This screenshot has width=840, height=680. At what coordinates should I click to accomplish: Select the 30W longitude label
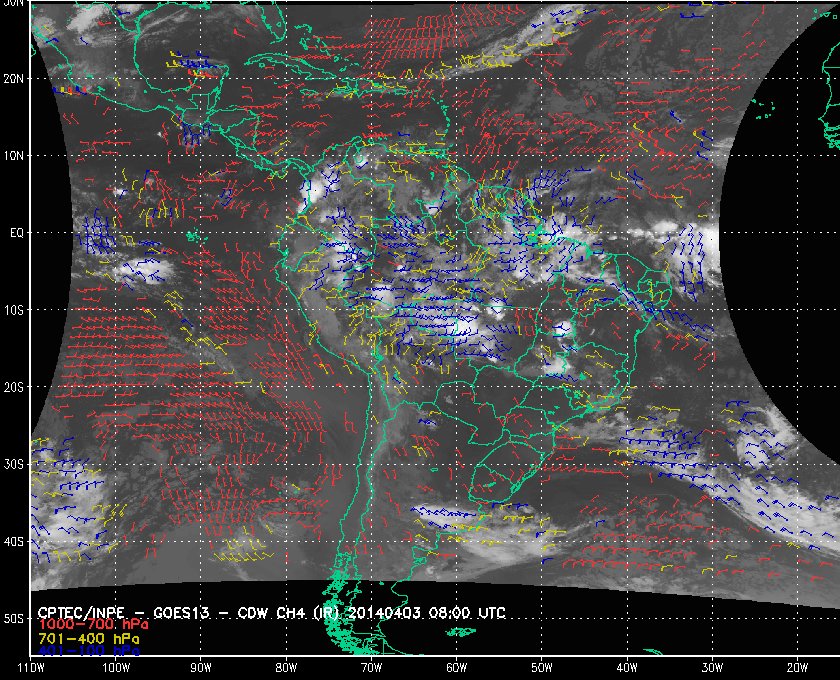(x=712, y=668)
